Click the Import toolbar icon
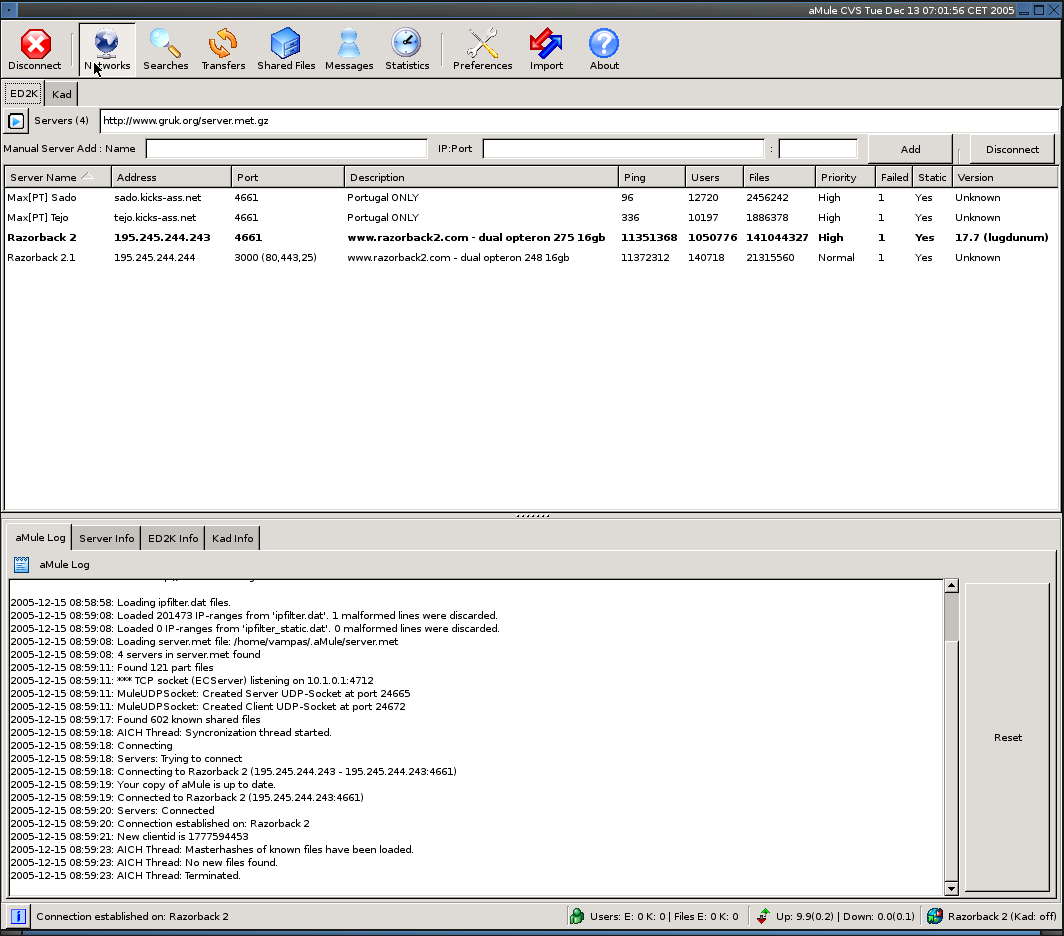Screen dimensions: 1064x936 pyautogui.click(x=546, y=50)
